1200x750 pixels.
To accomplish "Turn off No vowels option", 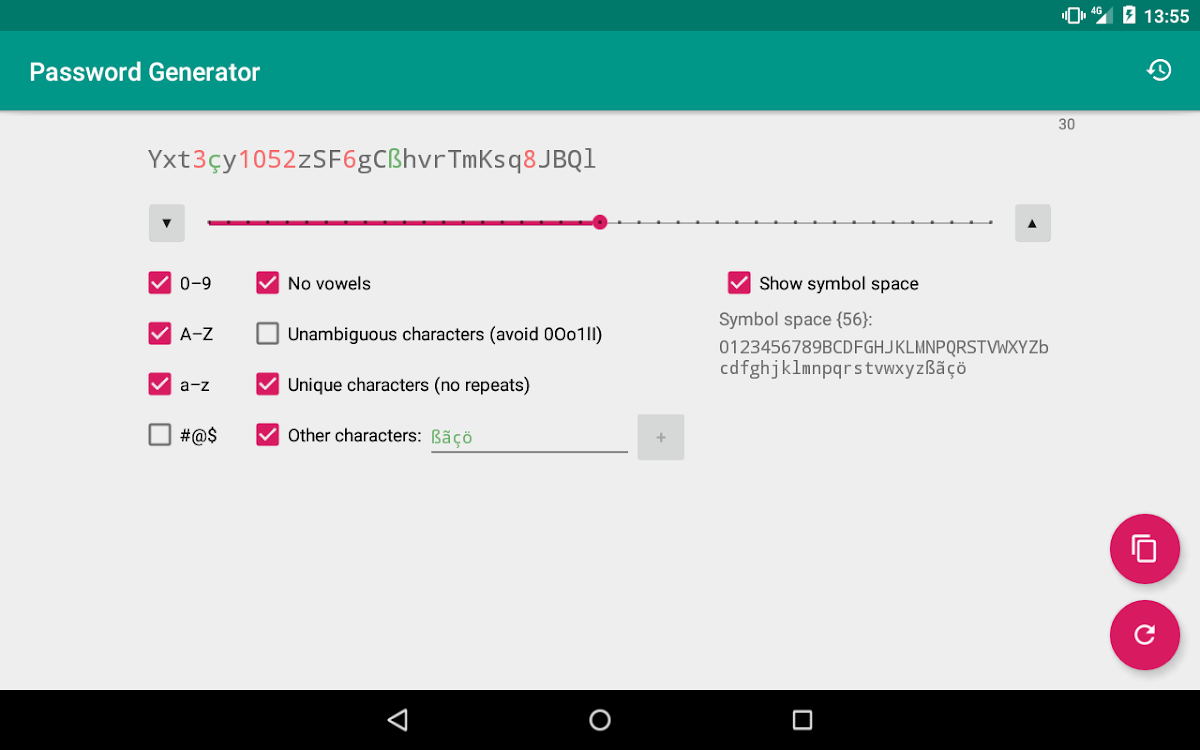I will (267, 283).
